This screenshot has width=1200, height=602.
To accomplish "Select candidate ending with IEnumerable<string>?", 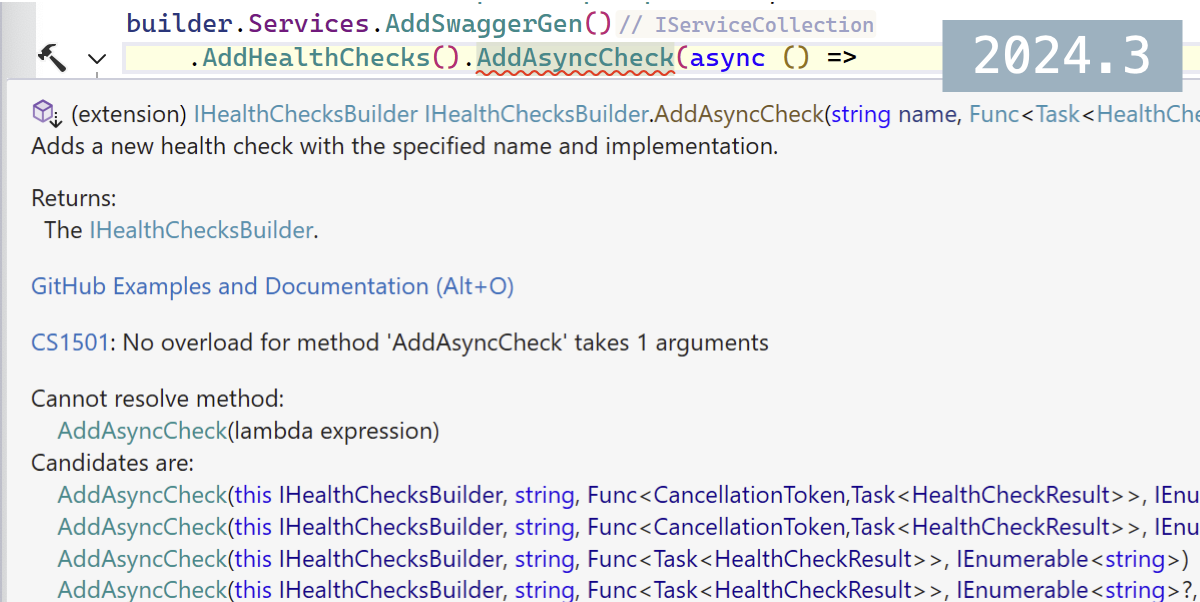I will [x=628, y=591].
